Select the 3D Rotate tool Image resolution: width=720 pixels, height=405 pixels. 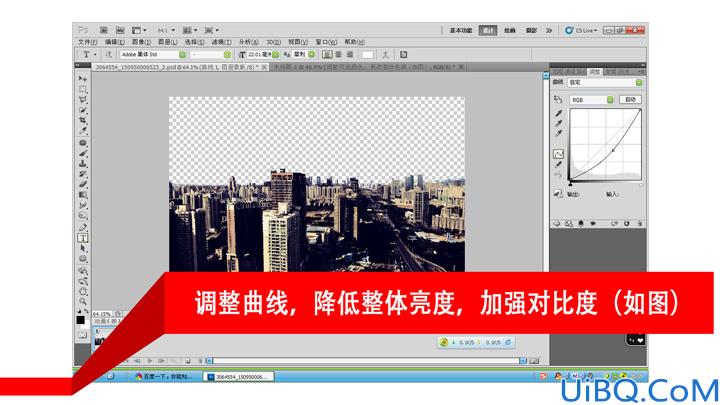[83, 270]
